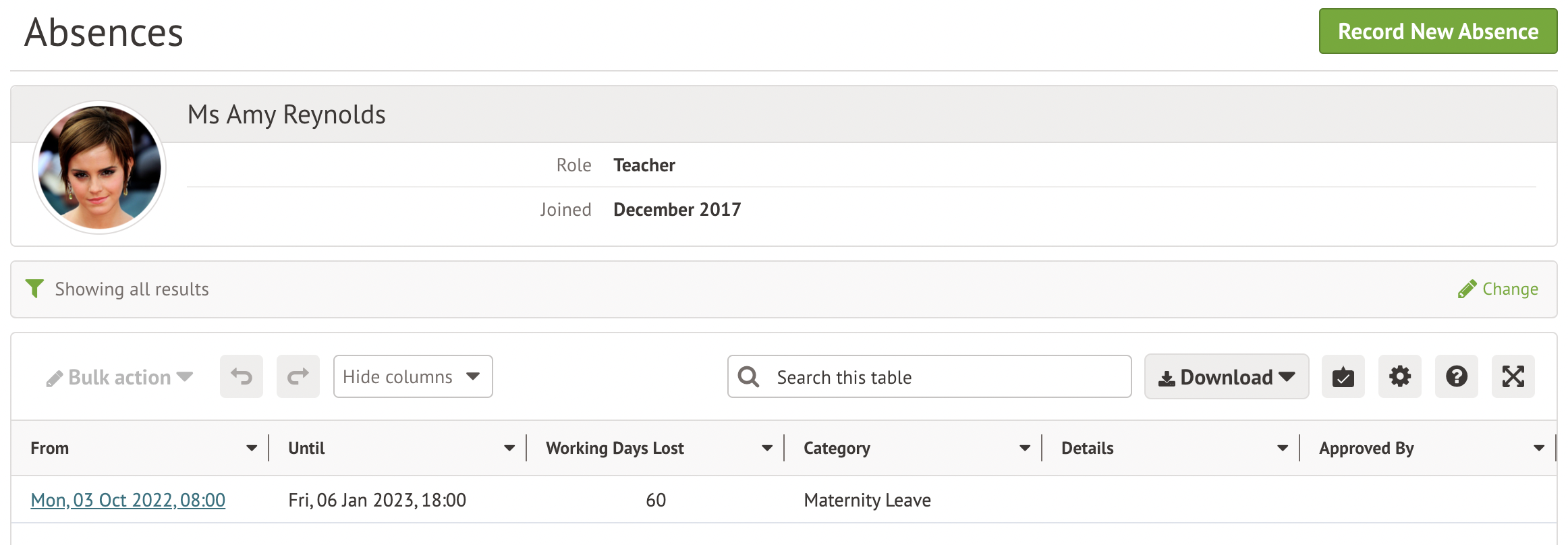Open the Hide columns dropdown
This screenshot has height=545, width=1568.
(412, 376)
